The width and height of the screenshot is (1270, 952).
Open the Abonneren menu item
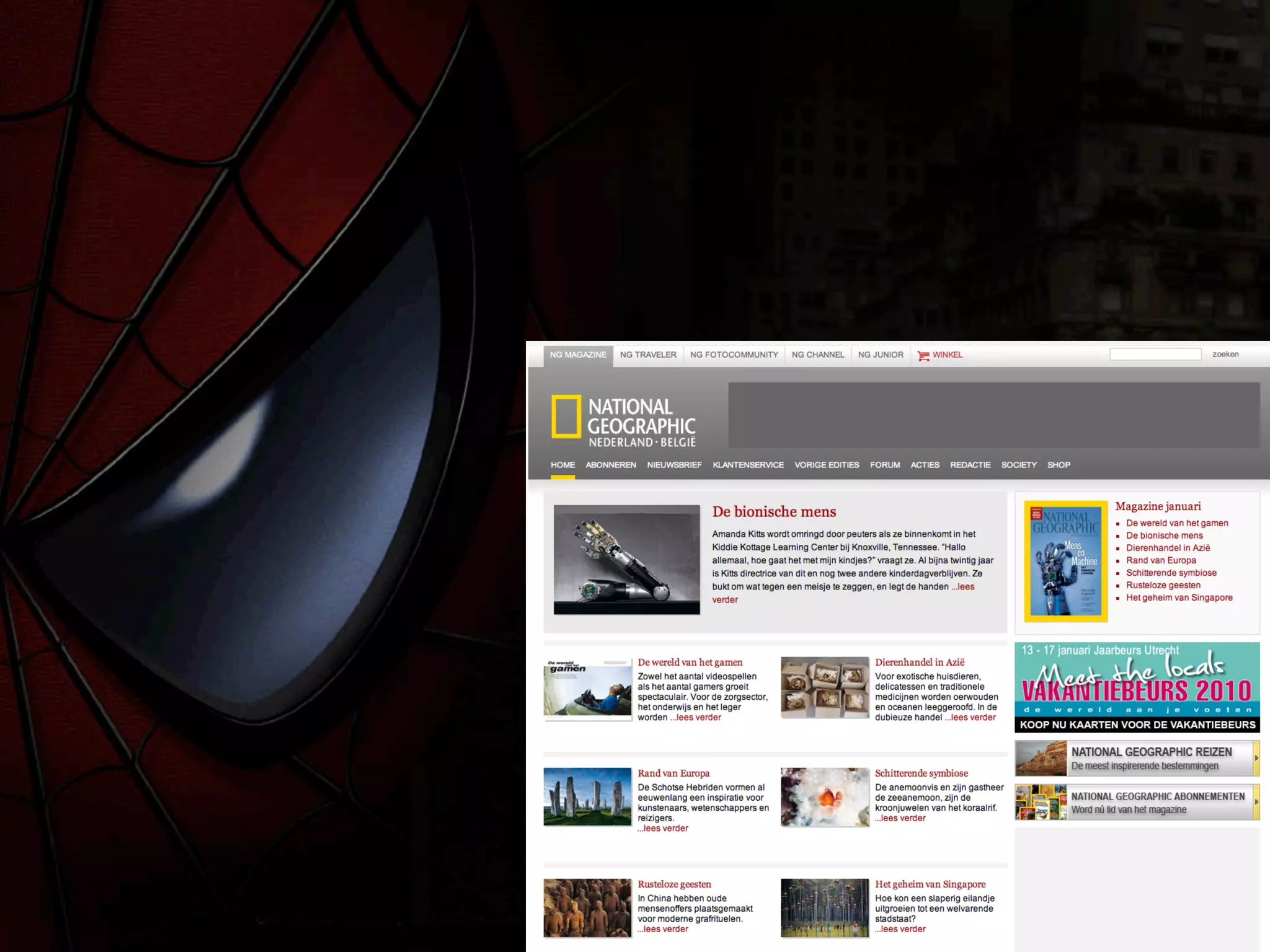(x=611, y=465)
